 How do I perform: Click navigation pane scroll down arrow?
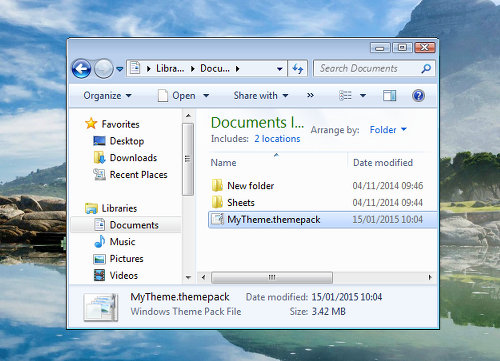tap(188, 277)
